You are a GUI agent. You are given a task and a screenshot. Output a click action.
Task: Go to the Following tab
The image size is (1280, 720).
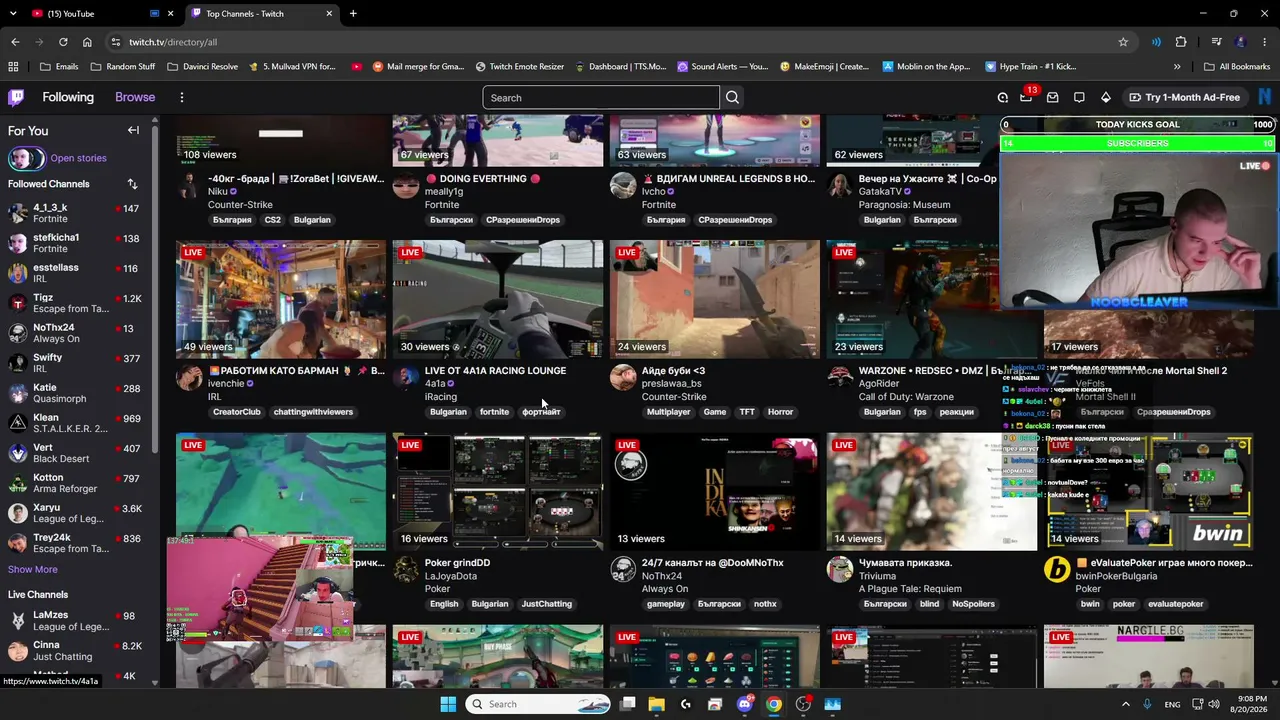tap(68, 97)
